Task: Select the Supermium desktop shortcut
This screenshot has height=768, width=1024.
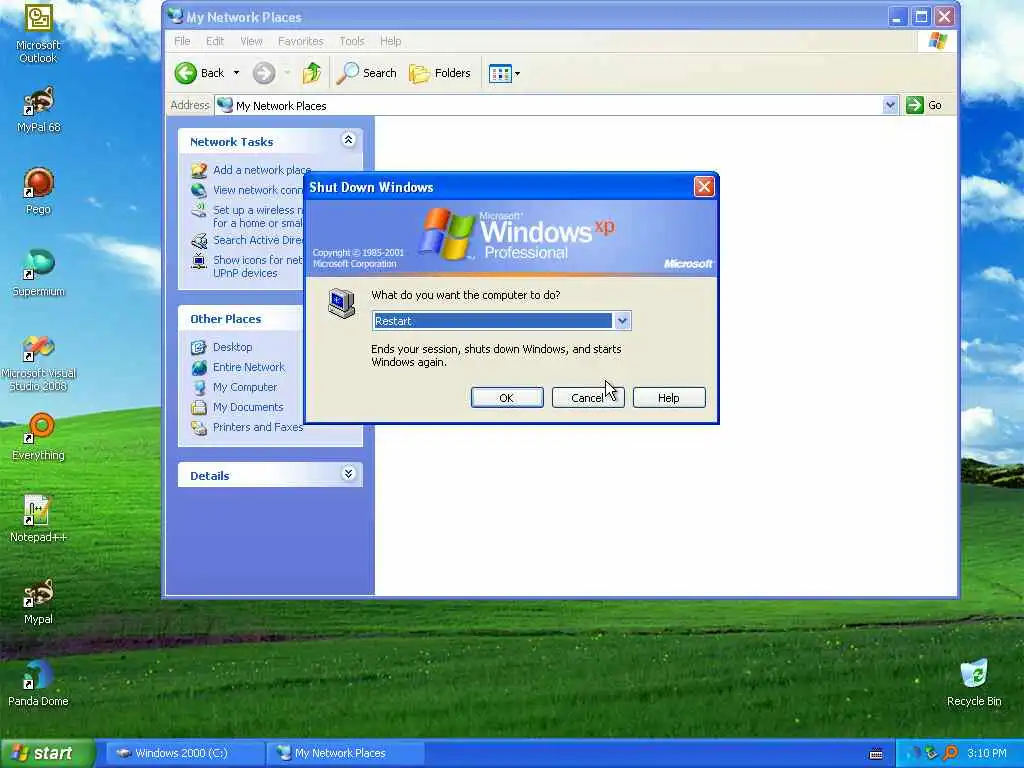Action: tap(38, 273)
